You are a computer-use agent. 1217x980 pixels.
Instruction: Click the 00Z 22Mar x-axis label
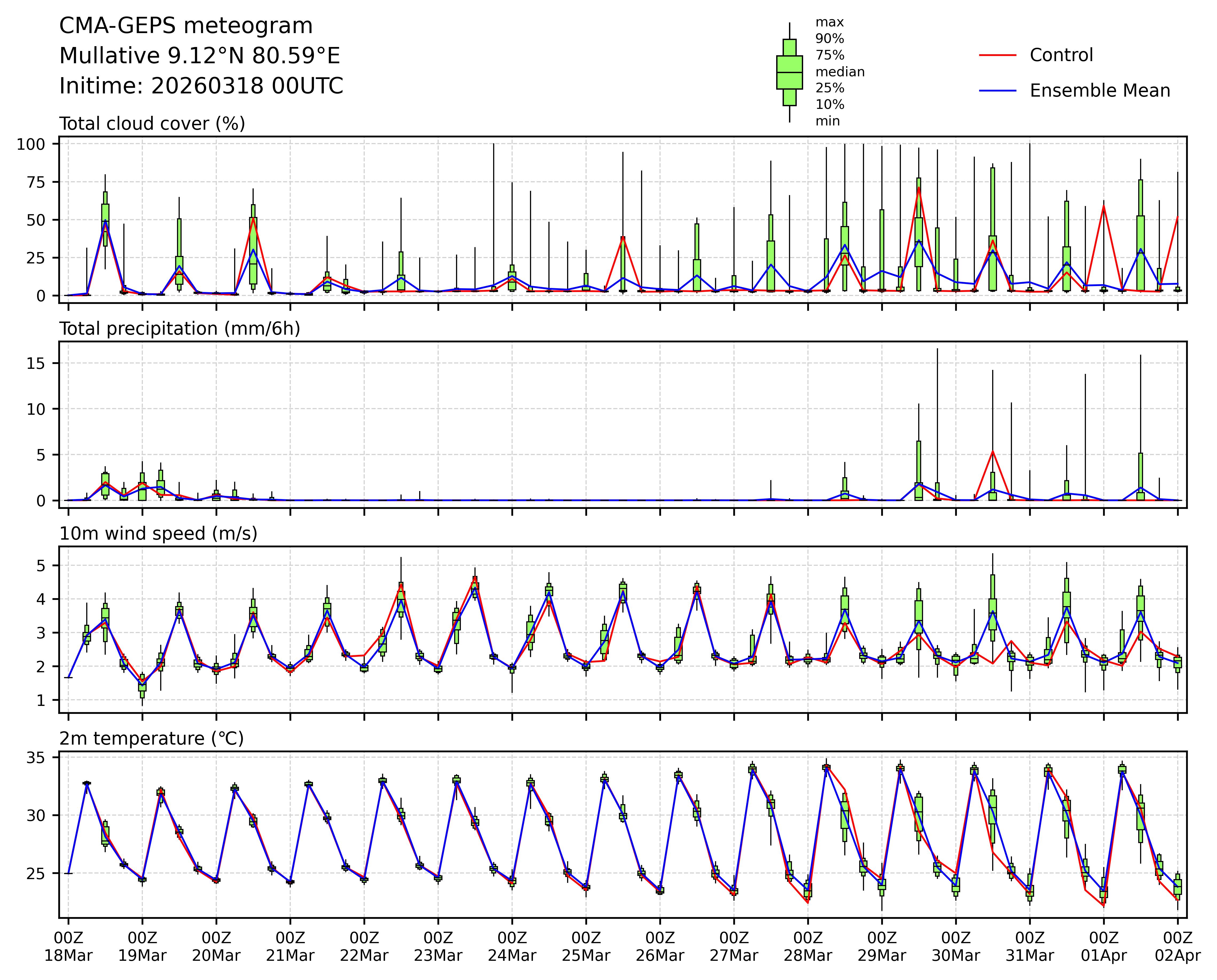pos(364,947)
